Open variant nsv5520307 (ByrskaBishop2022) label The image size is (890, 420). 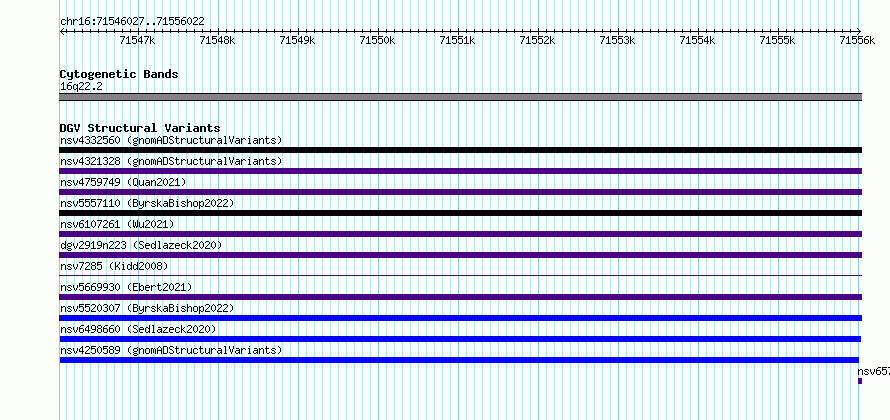147,308
